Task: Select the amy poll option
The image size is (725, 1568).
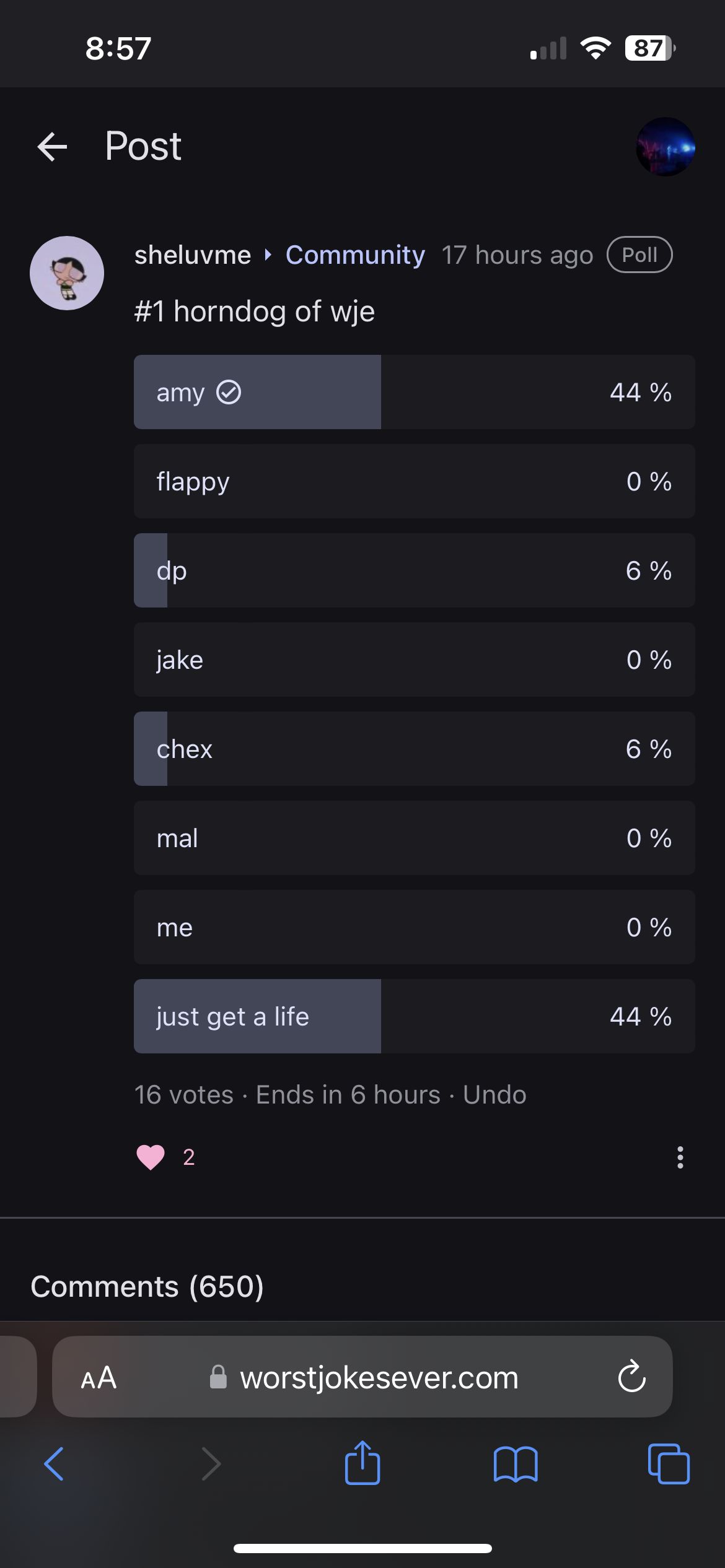Action: tap(414, 392)
